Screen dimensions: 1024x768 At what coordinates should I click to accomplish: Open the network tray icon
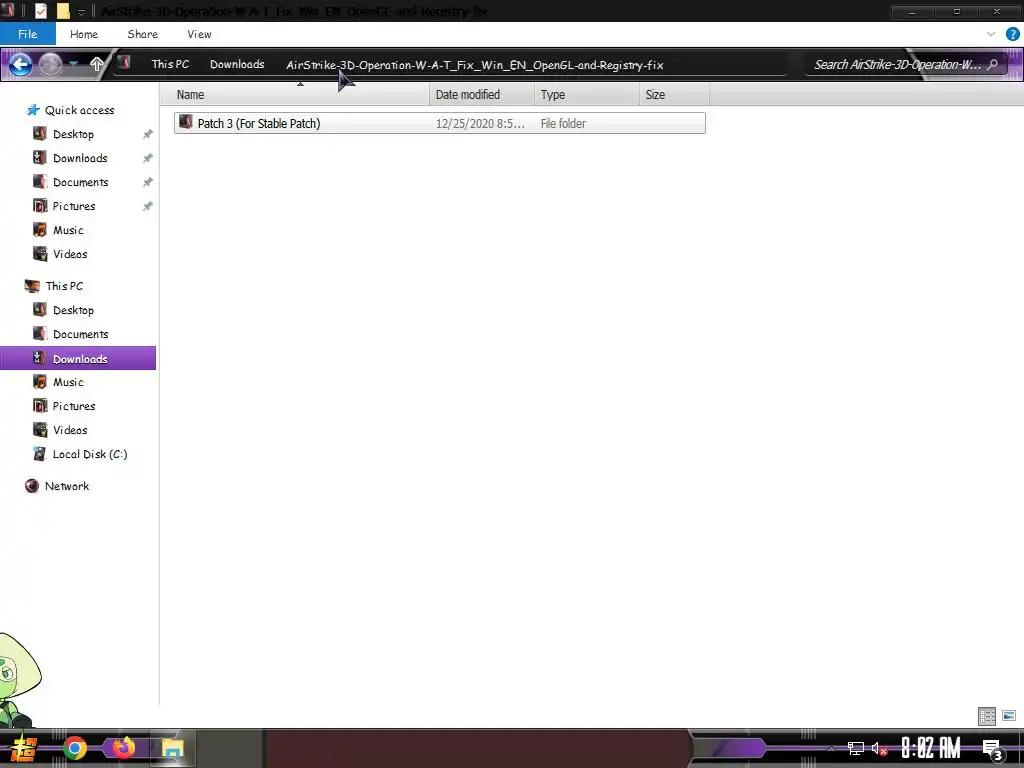pos(856,748)
